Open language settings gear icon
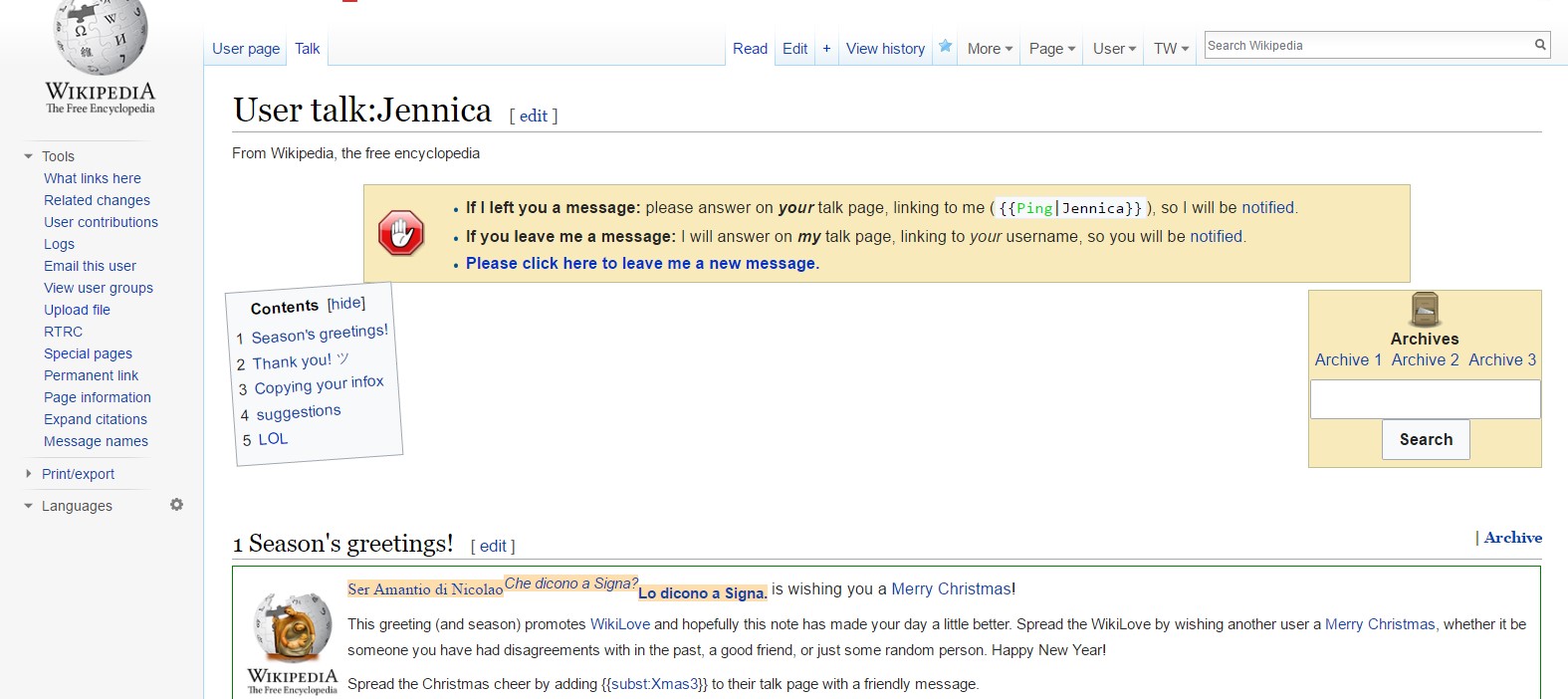The image size is (1568, 699). (176, 505)
